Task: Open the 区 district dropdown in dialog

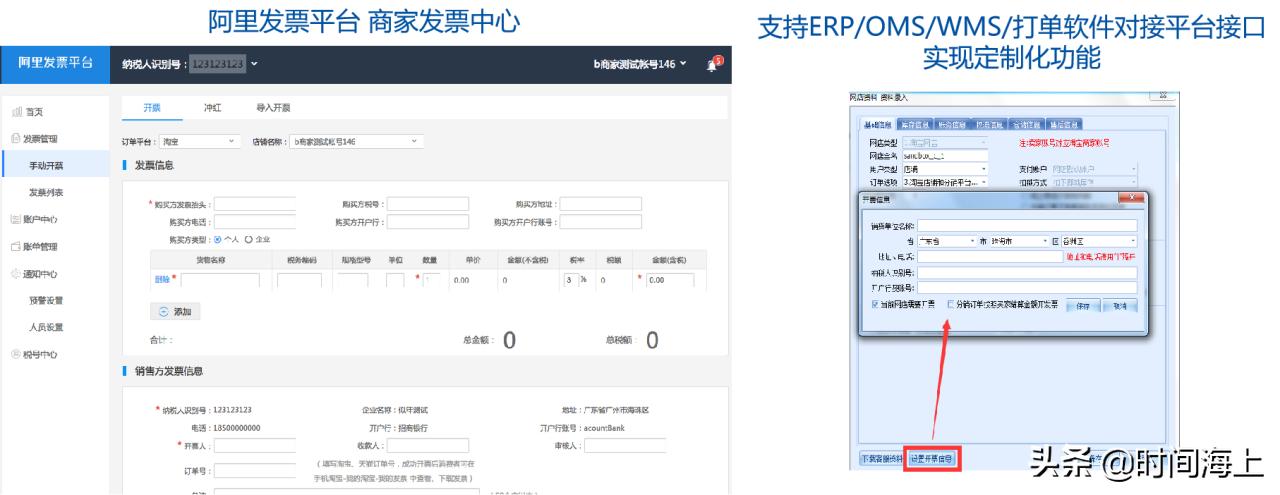Action: tap(1098, 241)
